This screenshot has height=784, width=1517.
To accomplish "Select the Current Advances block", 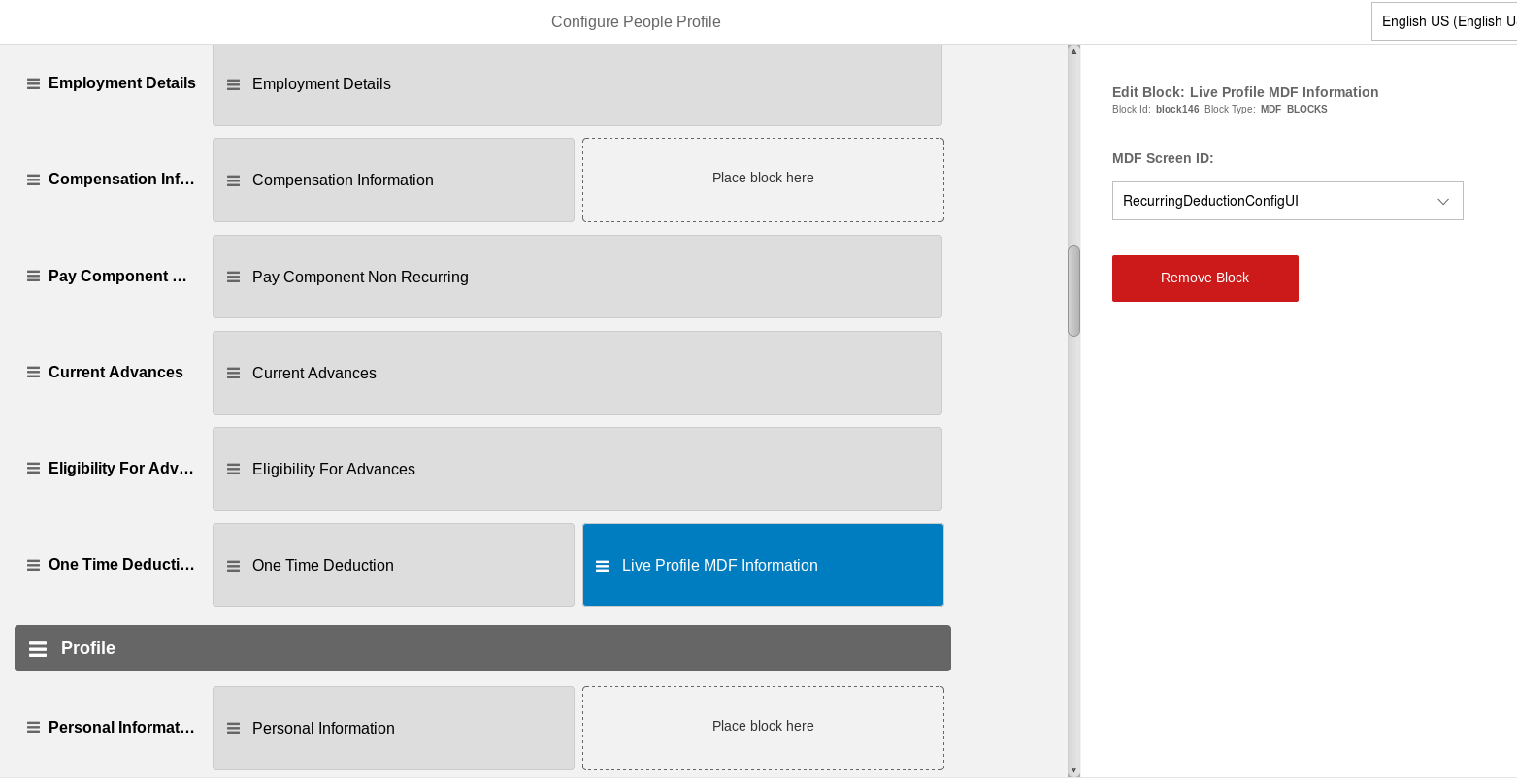I will (577, 373).
